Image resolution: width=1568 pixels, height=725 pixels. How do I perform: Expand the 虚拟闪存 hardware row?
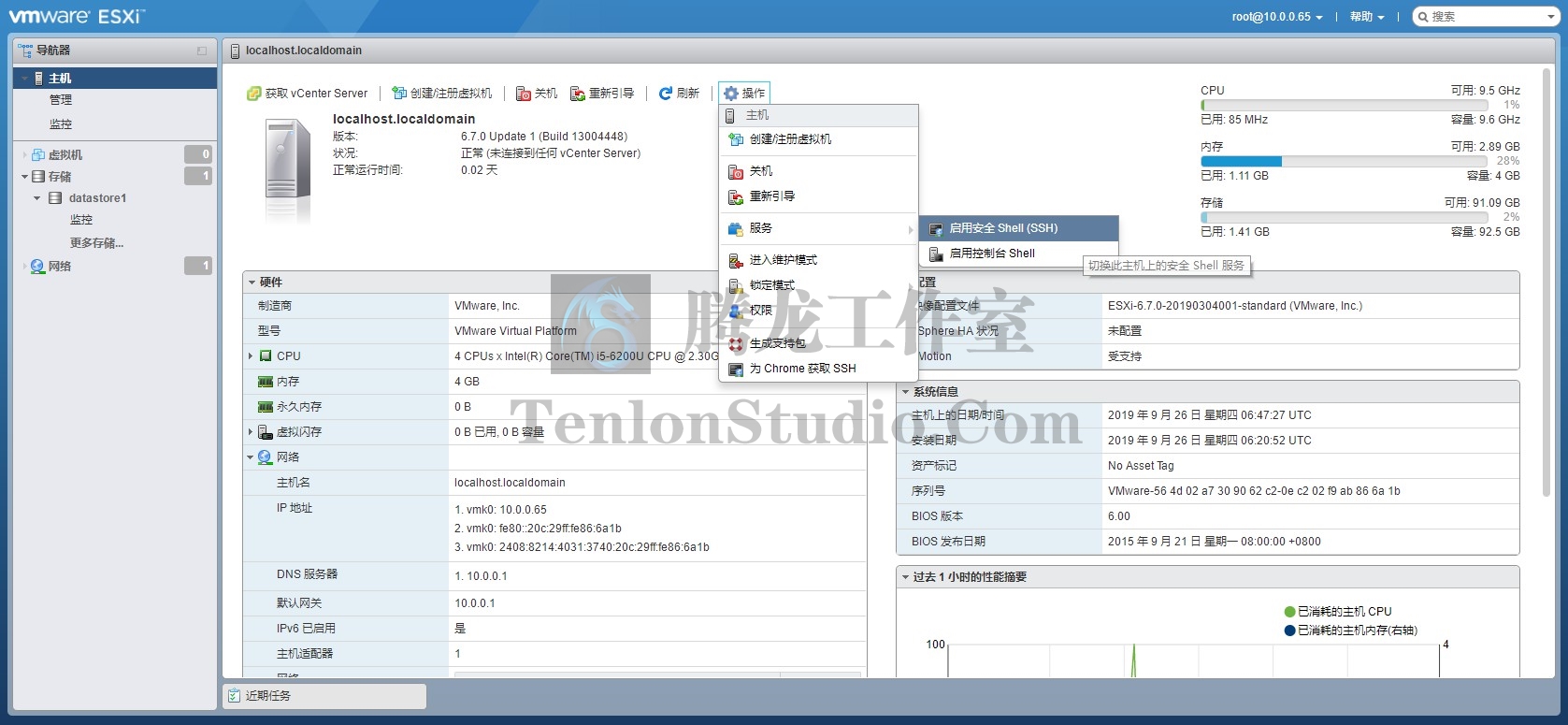pyautogui.click(x=251, y=432)
